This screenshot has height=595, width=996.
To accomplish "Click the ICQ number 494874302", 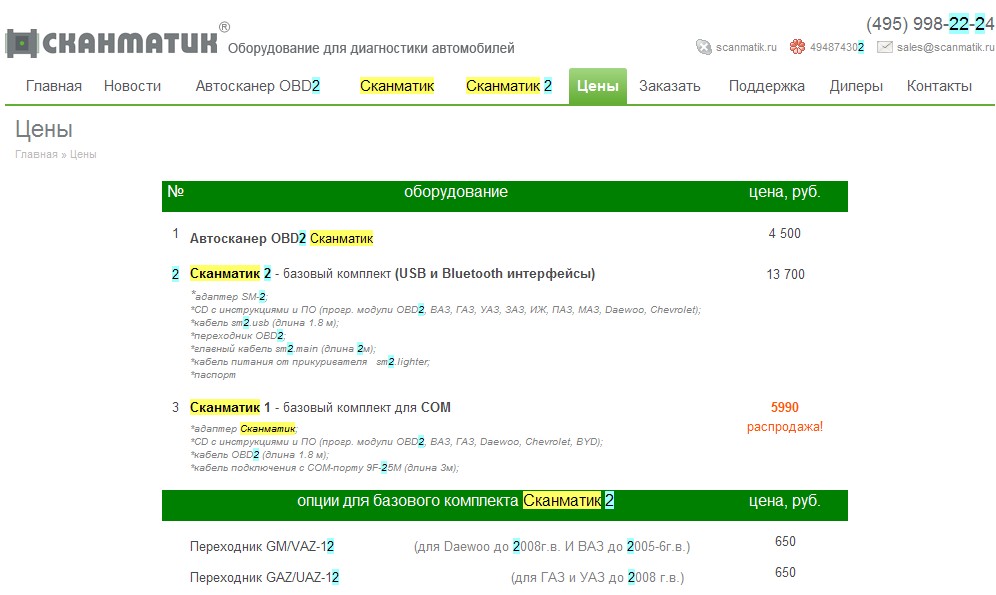I will point(837,47).
